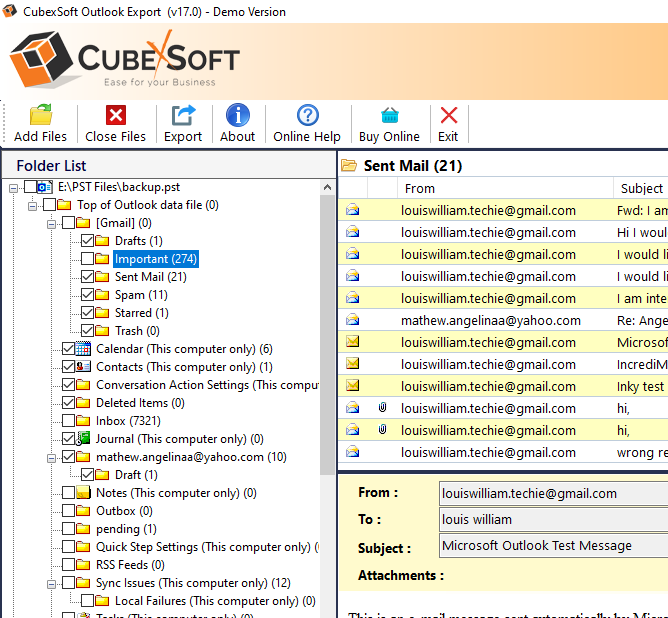The image size is (668, 618).
Task: Click the Subject column header
Action: 641,188
